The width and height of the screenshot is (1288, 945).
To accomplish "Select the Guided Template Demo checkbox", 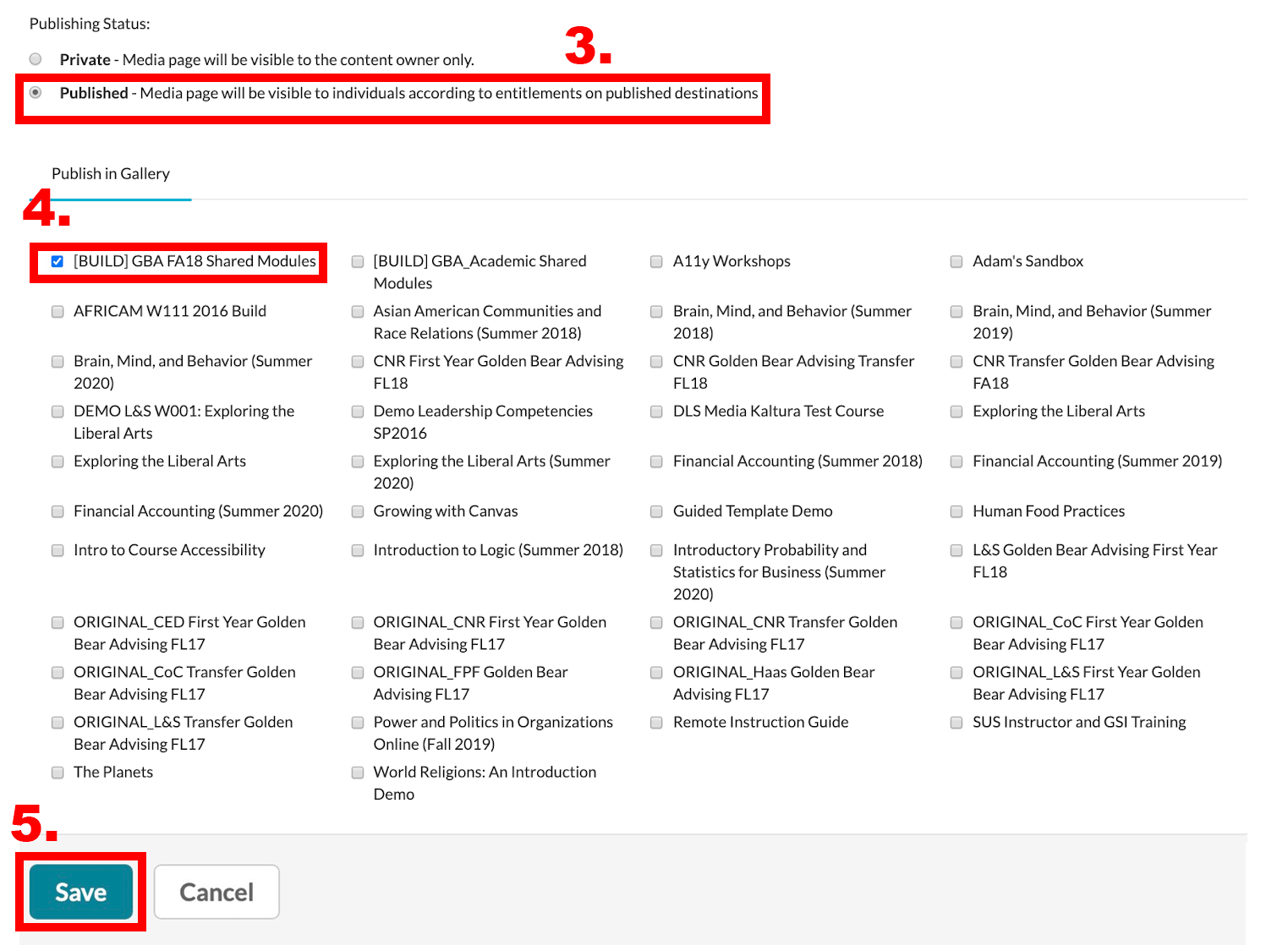I will [x=656, y=511].
